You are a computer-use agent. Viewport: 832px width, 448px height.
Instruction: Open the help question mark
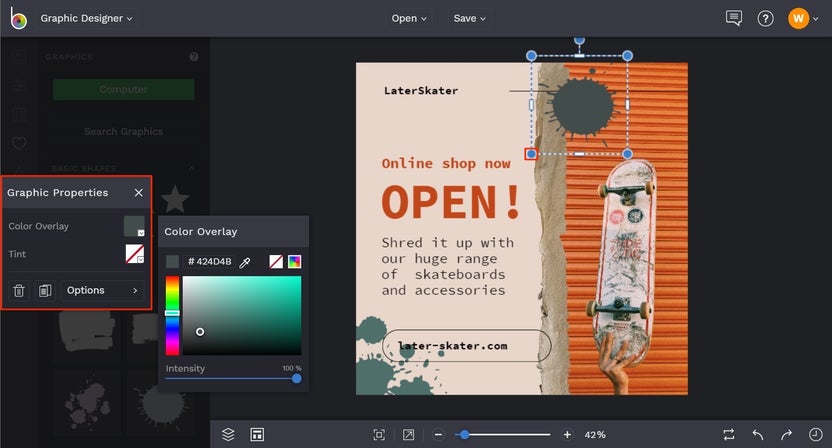(765, 19)
